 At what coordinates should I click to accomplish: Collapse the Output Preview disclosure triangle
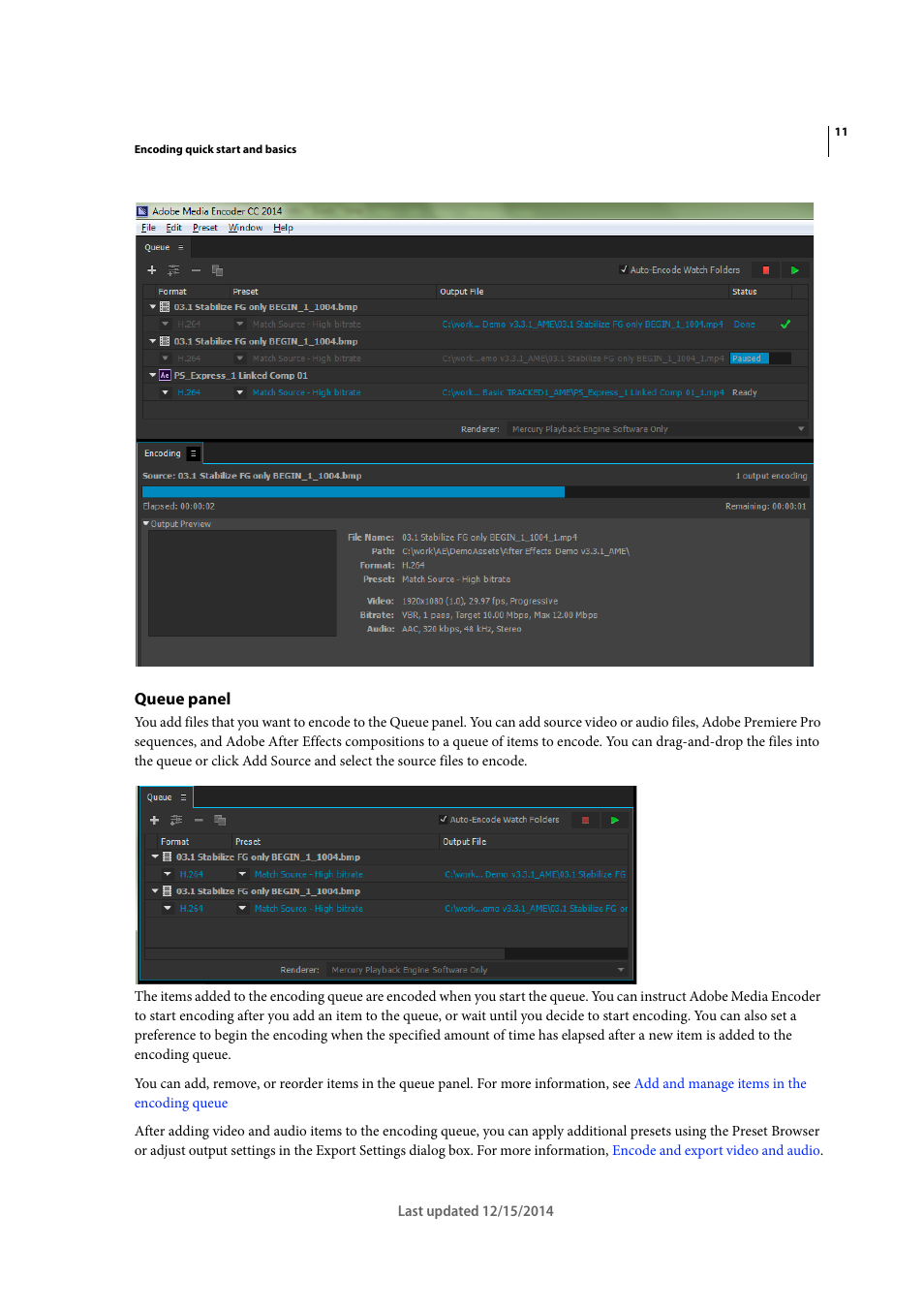(x=146, y=524)
